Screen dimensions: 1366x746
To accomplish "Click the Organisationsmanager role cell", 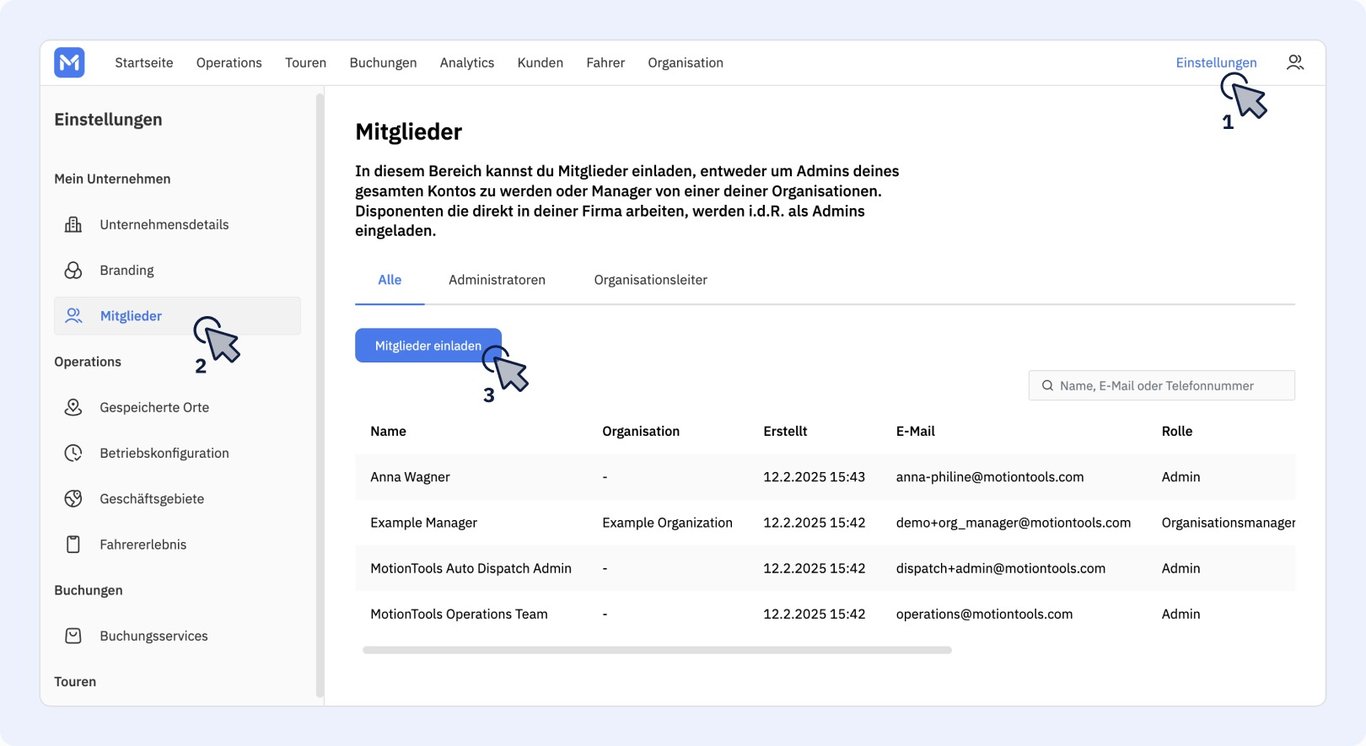I will pyautogui.click(x=1229, y=523).
